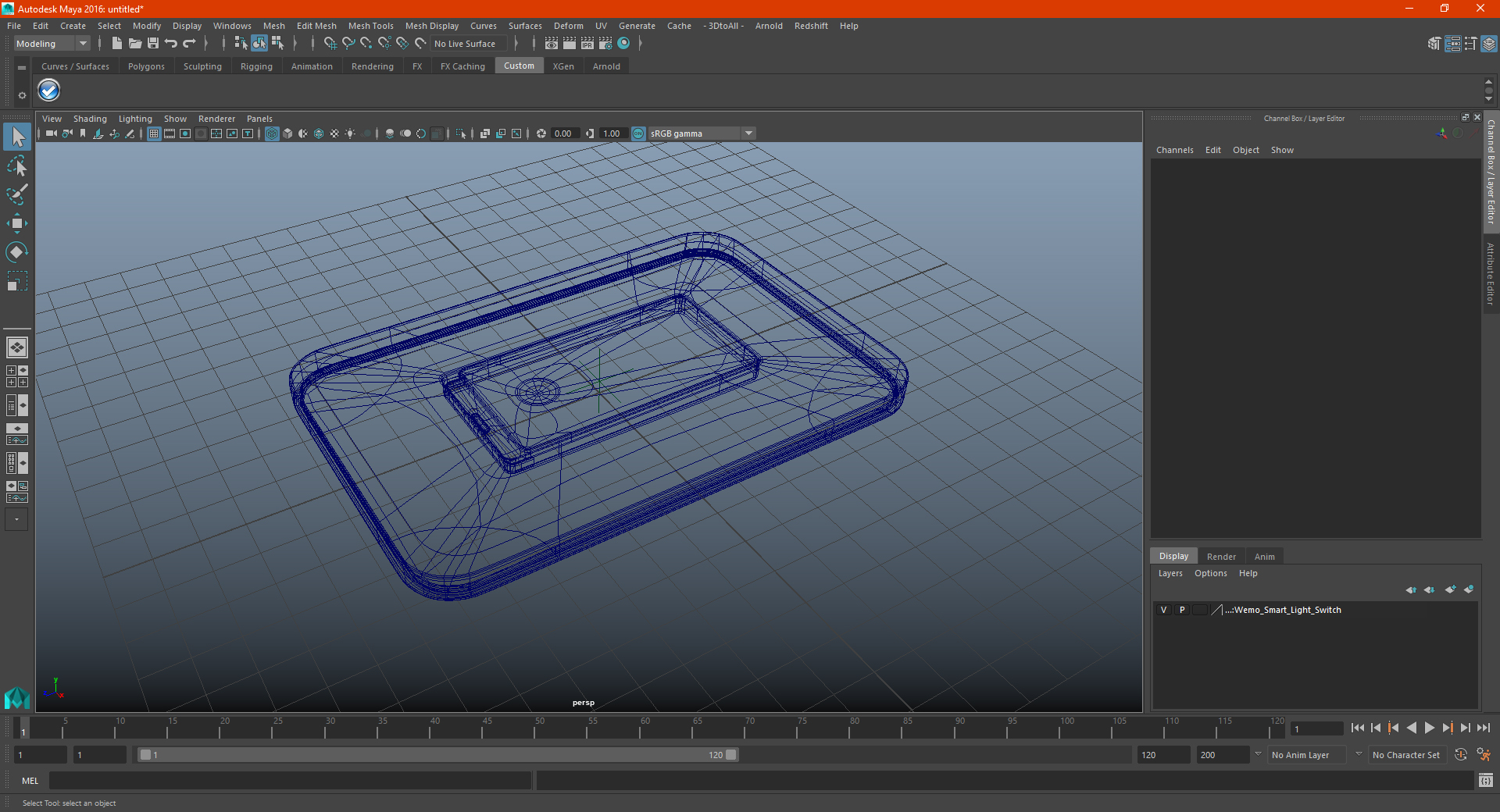Viewport: 1500px width, 812px height.
Task: Open the Modeling menu set dropdown
Action: pyautogui.click(x=52, y=44)
